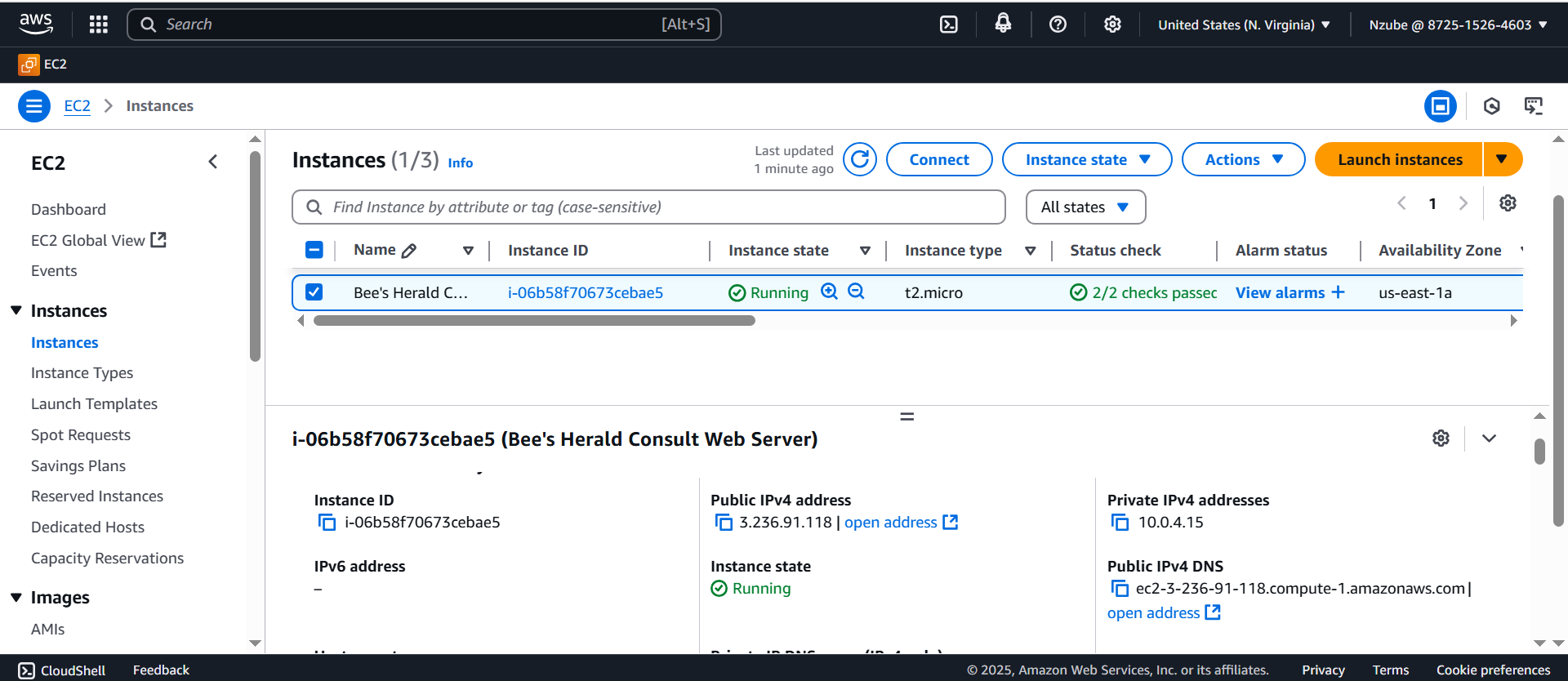
Task: Open Dedicated Hosts
Action: click(x=87, y=527)
